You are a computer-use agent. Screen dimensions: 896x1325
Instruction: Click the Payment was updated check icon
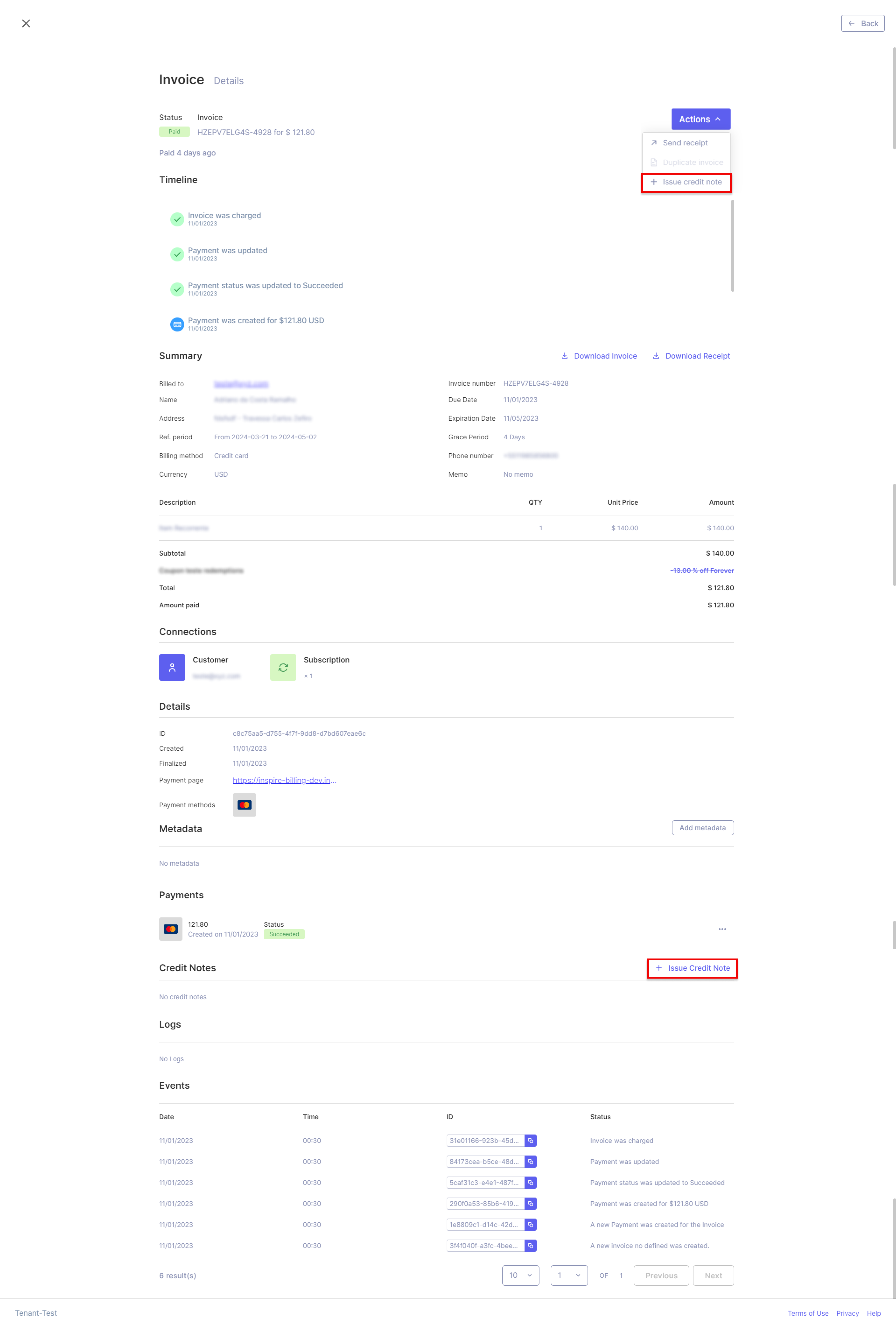[177, 254]
